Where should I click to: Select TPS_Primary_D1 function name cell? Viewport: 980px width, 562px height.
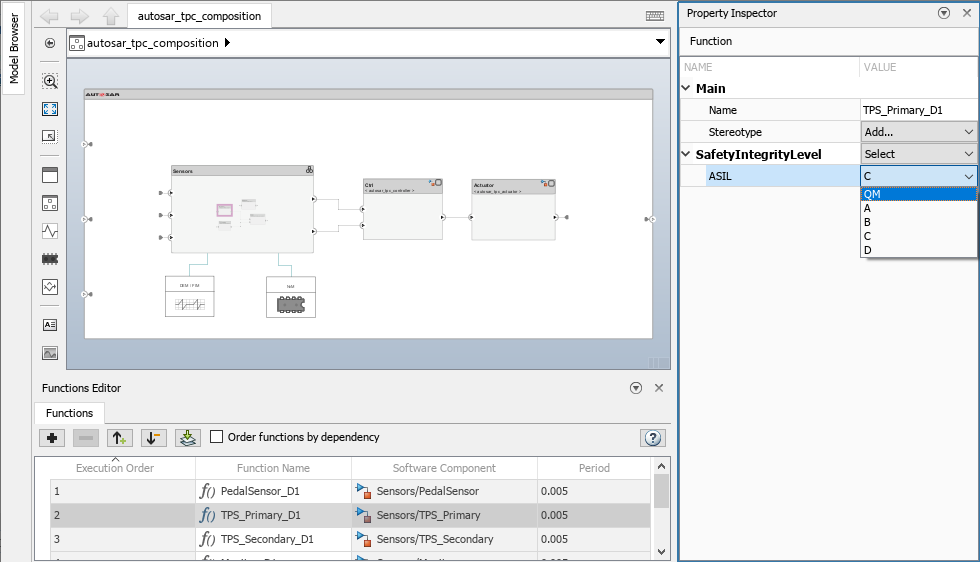click(273, 515)
